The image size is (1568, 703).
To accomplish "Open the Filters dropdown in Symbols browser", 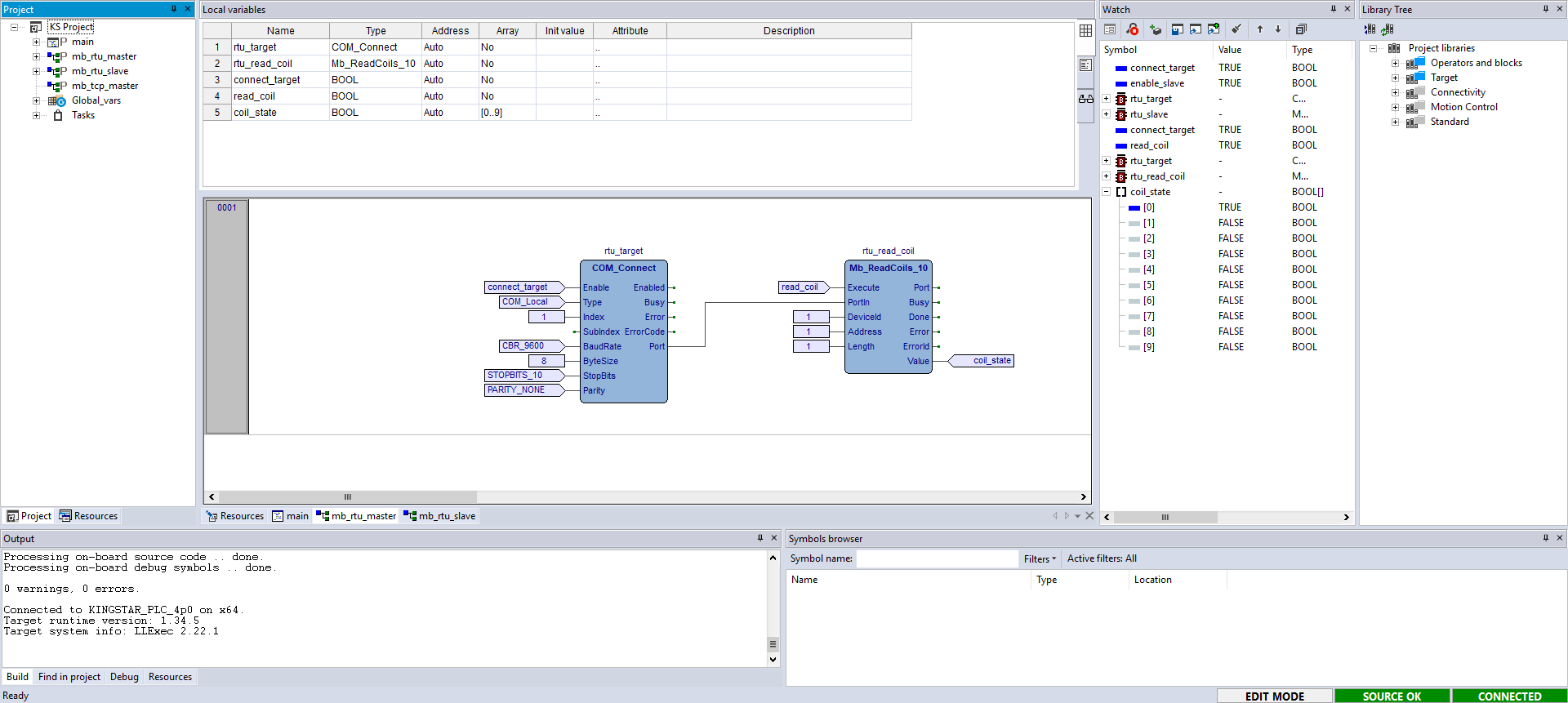I will [1040, 559].
